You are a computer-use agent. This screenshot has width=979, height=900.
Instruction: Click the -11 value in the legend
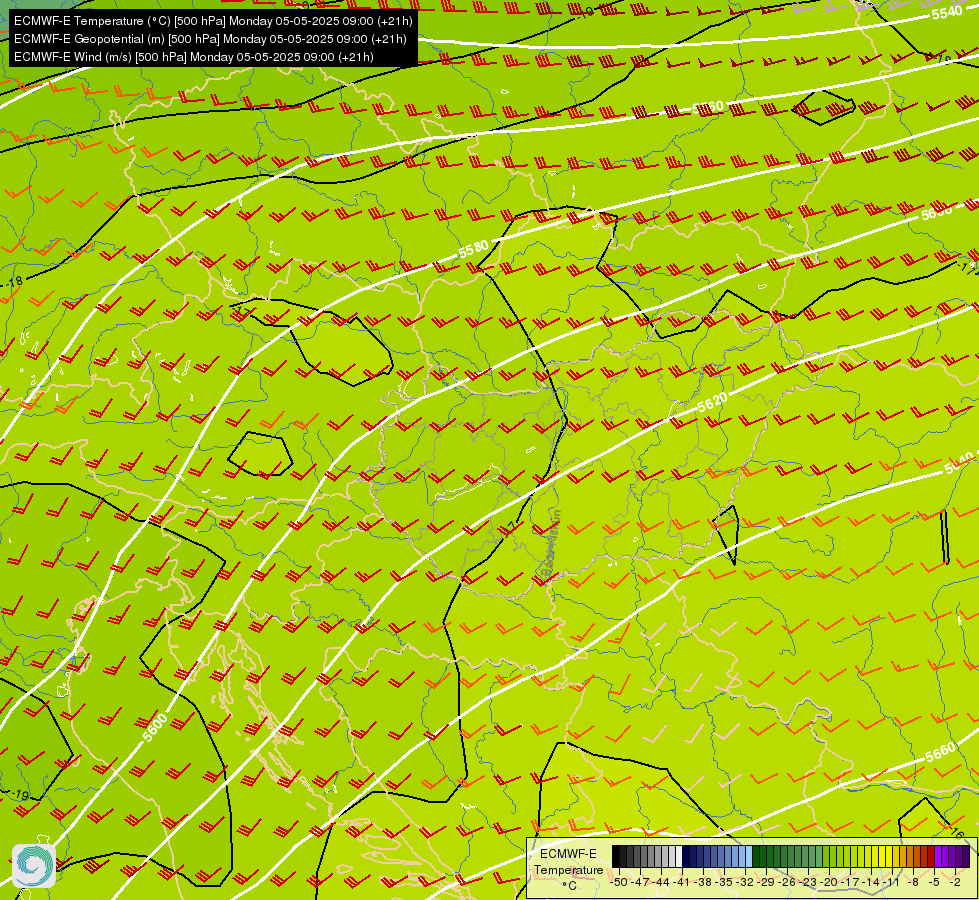pos(891,882)
